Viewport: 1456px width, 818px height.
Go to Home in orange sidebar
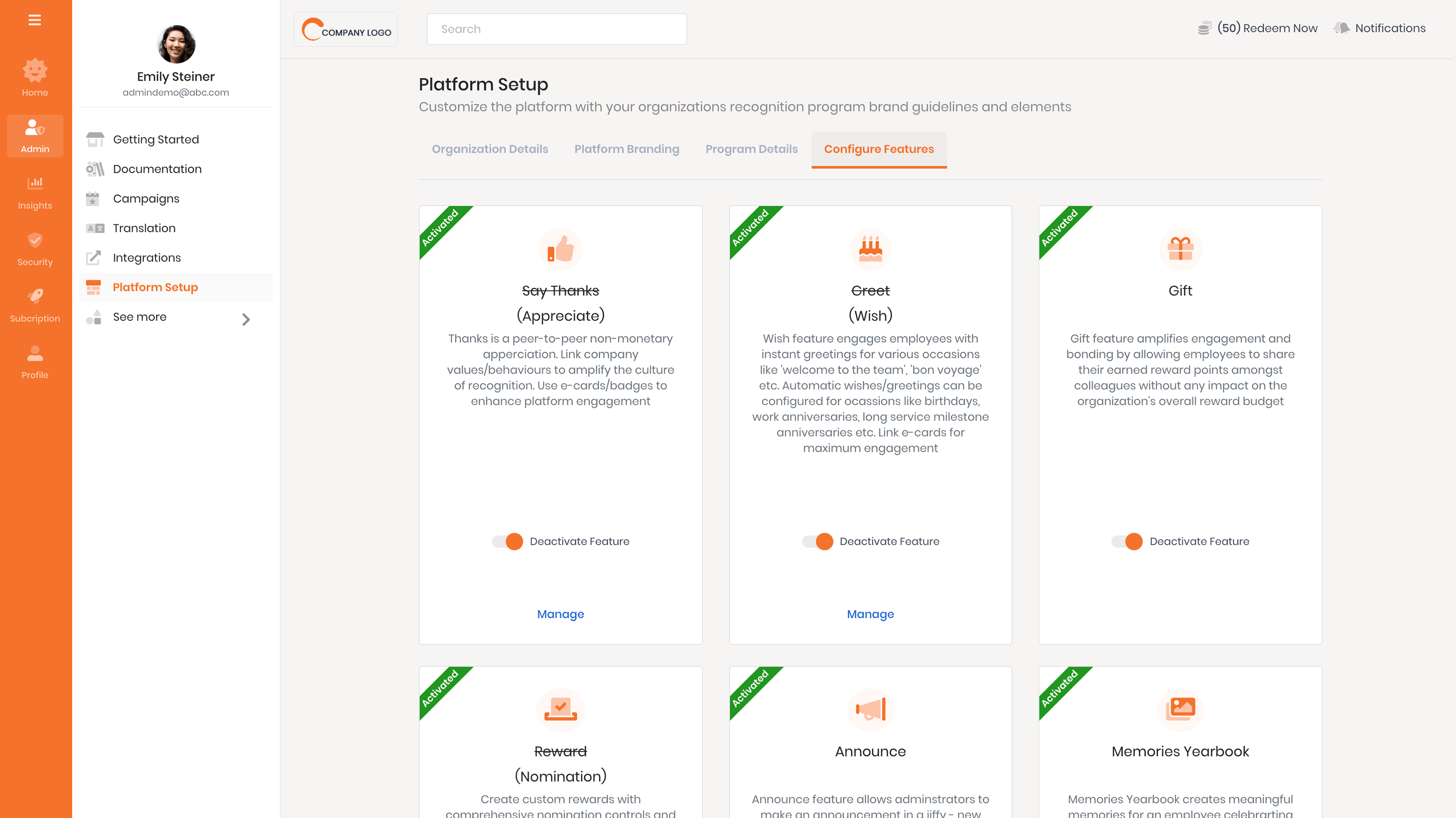tap(35, 78)
